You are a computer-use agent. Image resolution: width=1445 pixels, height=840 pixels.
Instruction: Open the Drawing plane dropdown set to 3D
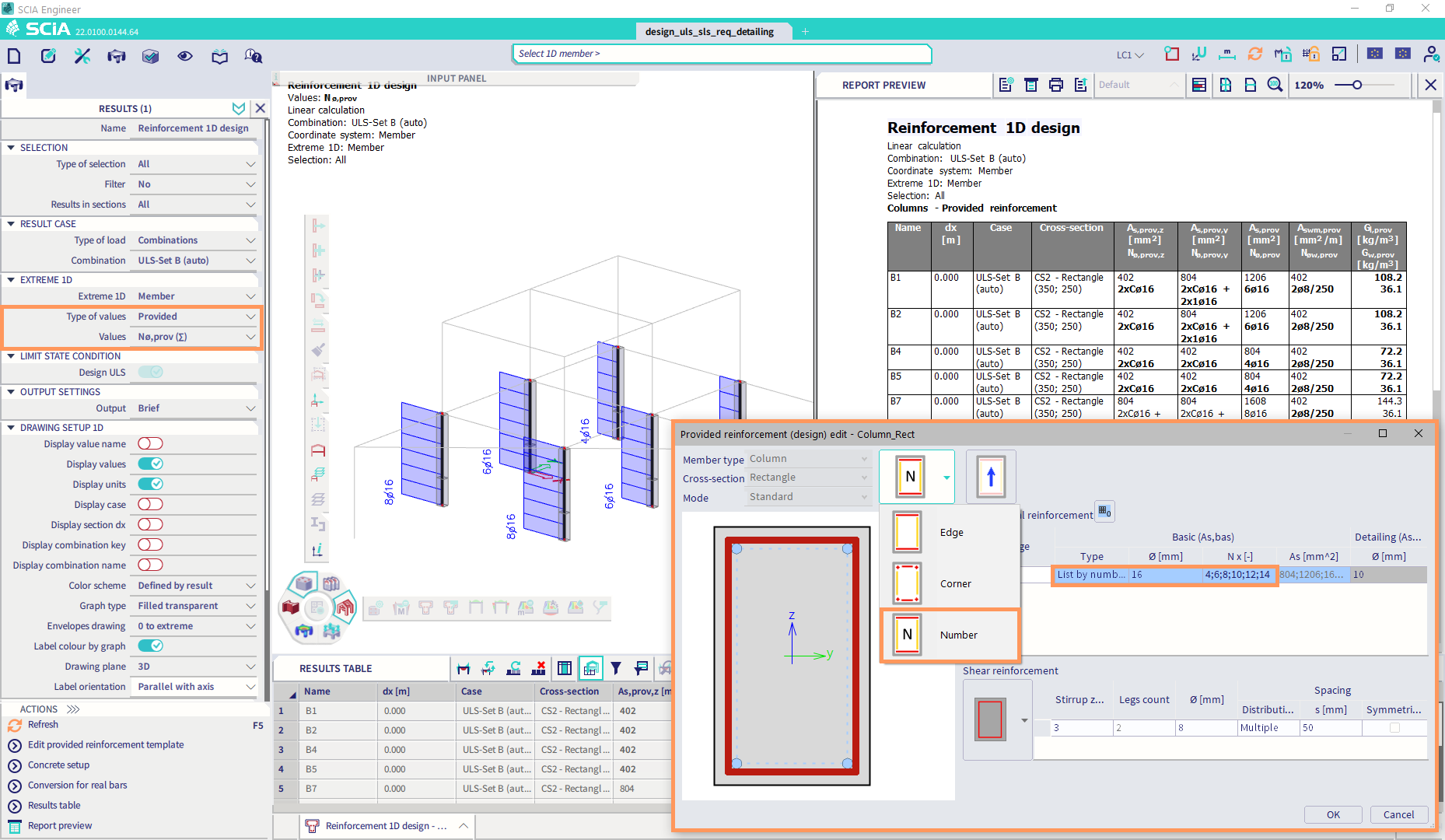[194, 666]
